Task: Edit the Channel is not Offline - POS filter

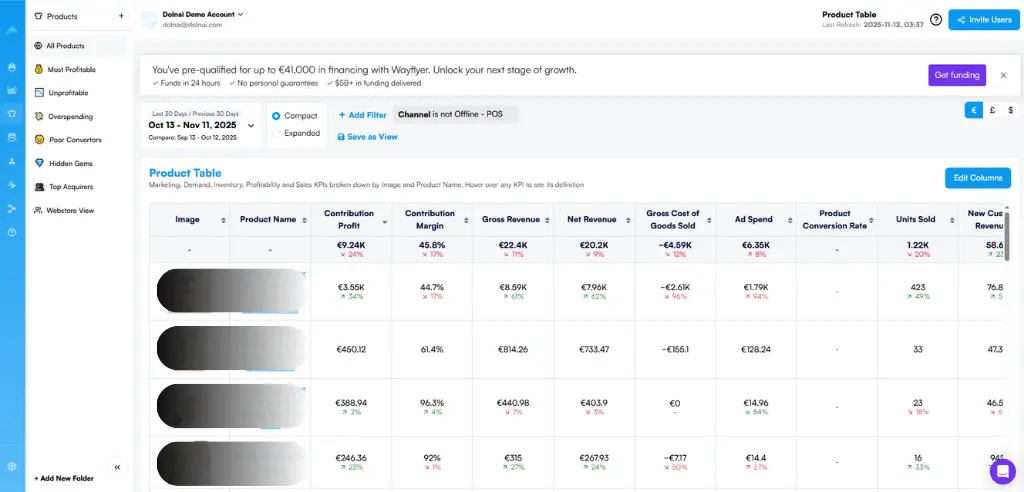Action: 456,114
